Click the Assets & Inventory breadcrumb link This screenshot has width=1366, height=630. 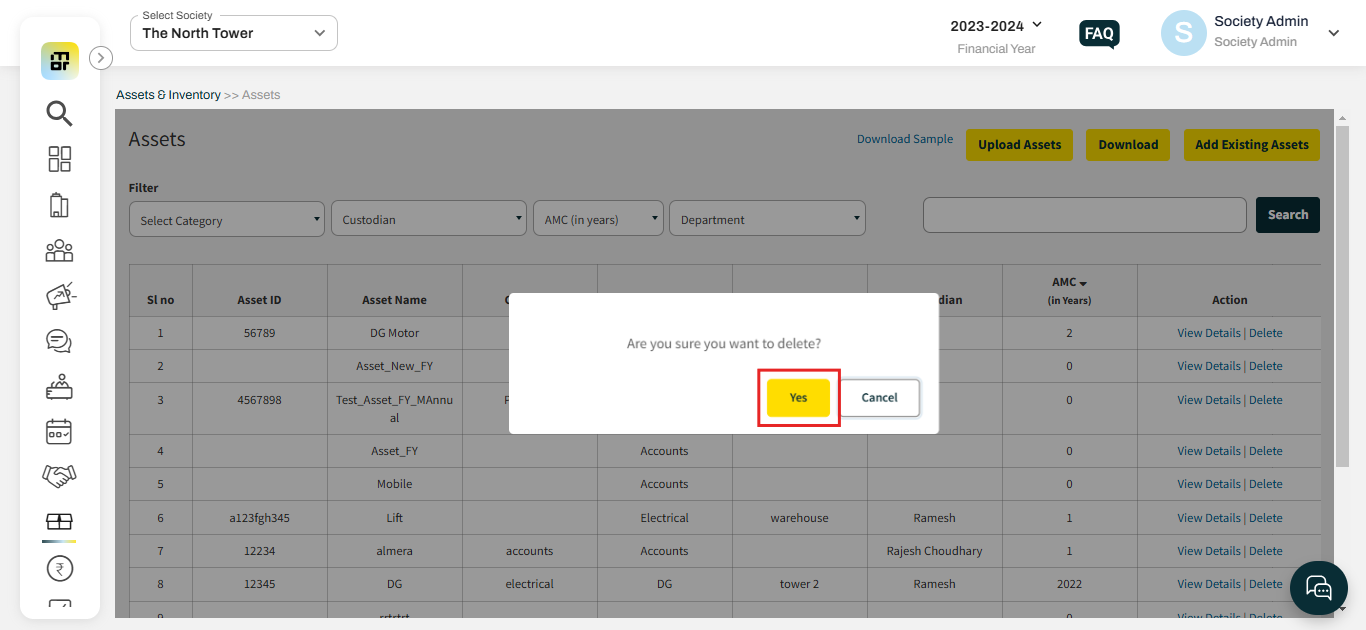coord(168,95)
